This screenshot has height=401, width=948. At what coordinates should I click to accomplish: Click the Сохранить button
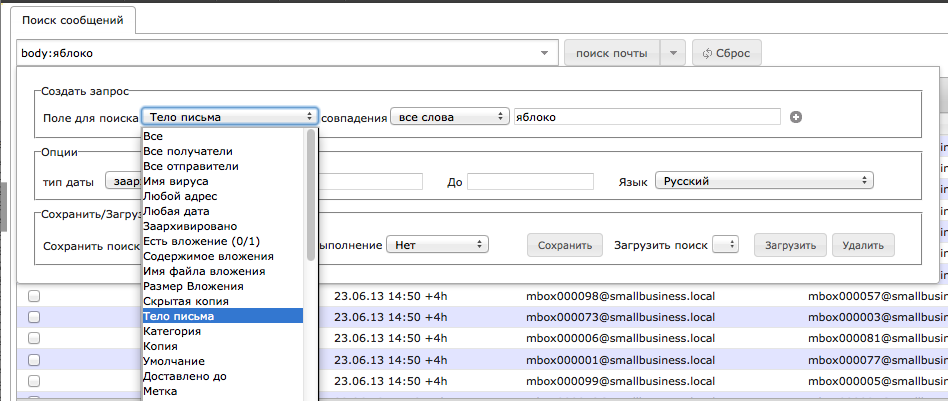565,246
